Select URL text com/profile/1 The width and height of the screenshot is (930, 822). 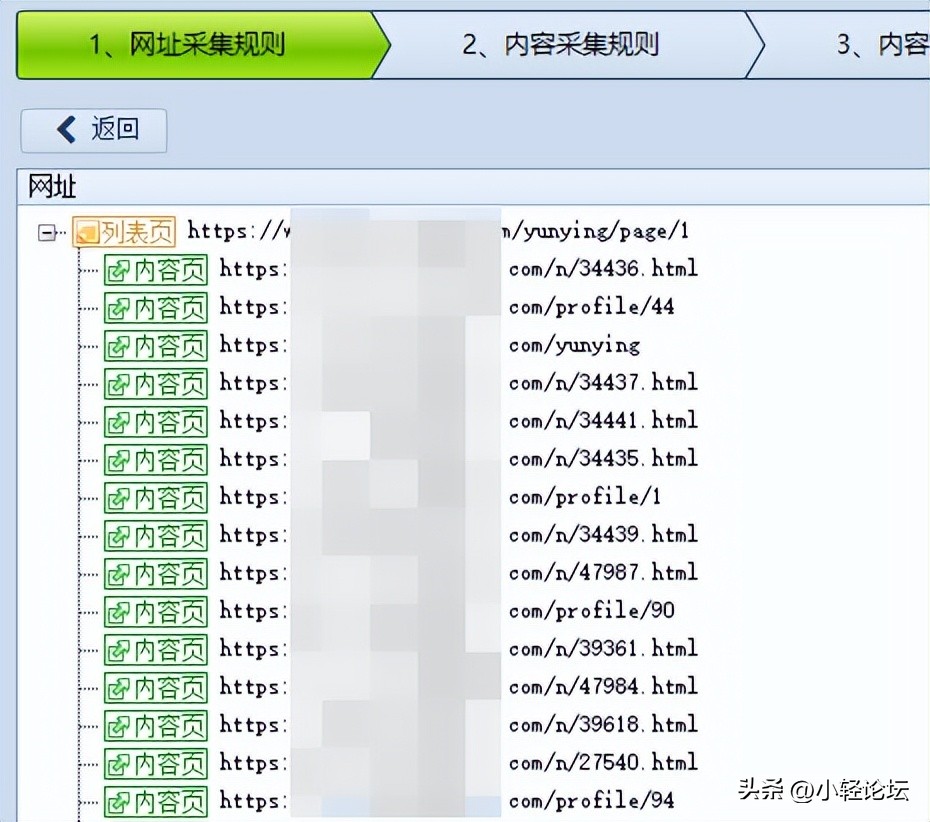tap(585, 497)
